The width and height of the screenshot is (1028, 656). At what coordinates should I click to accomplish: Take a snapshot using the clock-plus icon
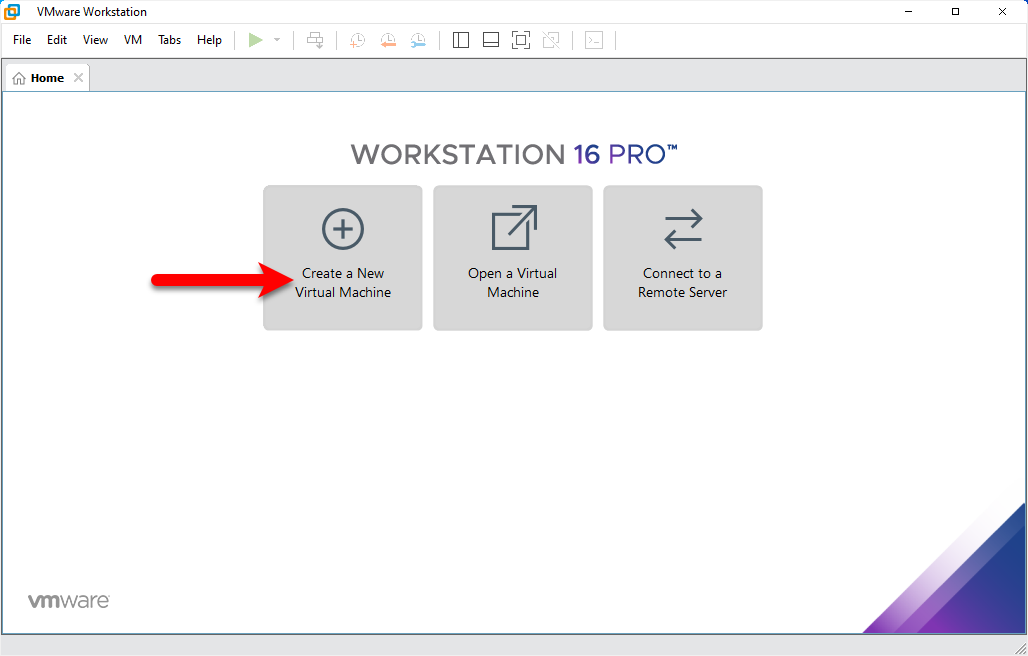pos(357,41)
